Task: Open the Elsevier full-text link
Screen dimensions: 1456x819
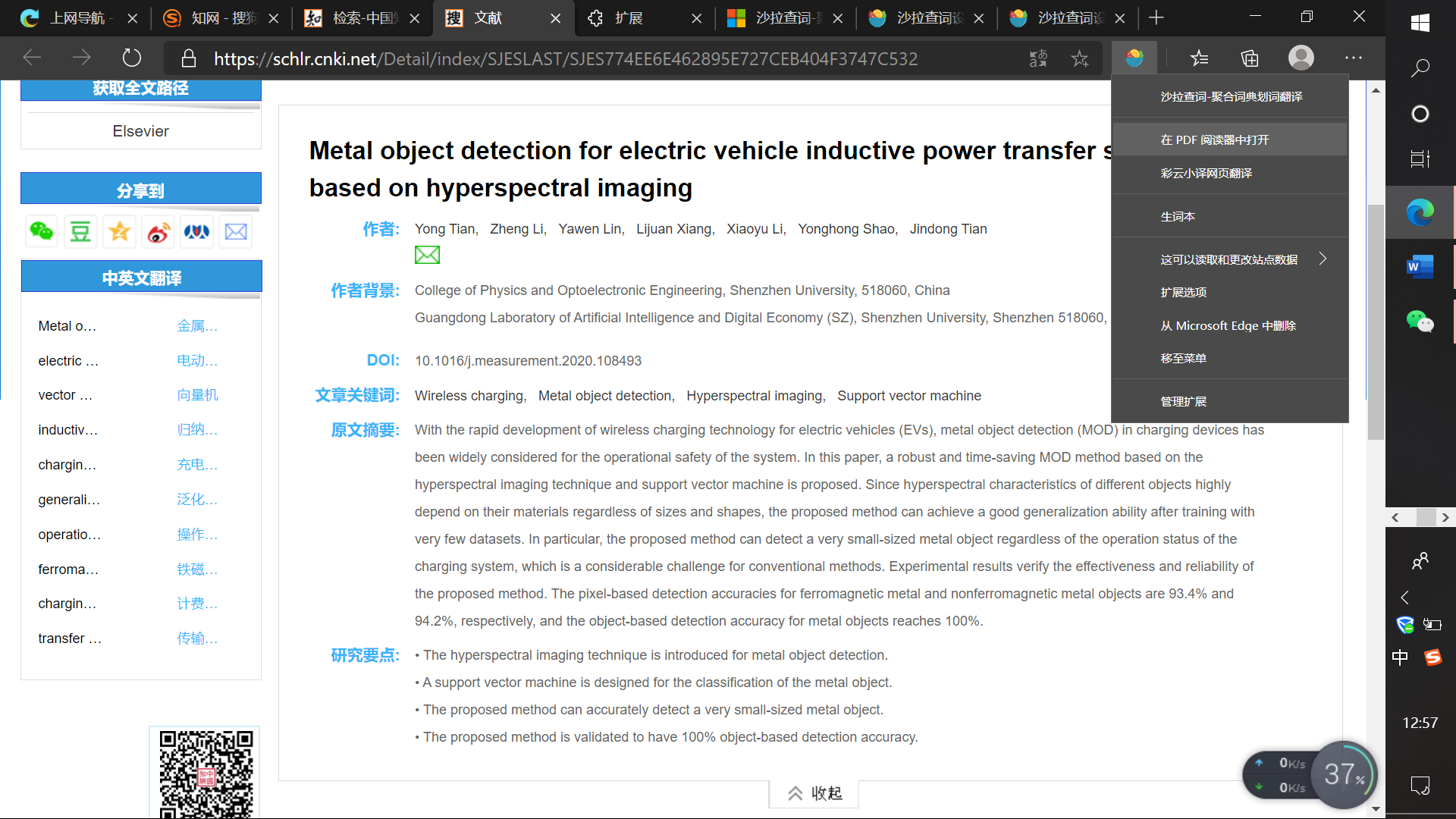Action: tap(141, 131)
